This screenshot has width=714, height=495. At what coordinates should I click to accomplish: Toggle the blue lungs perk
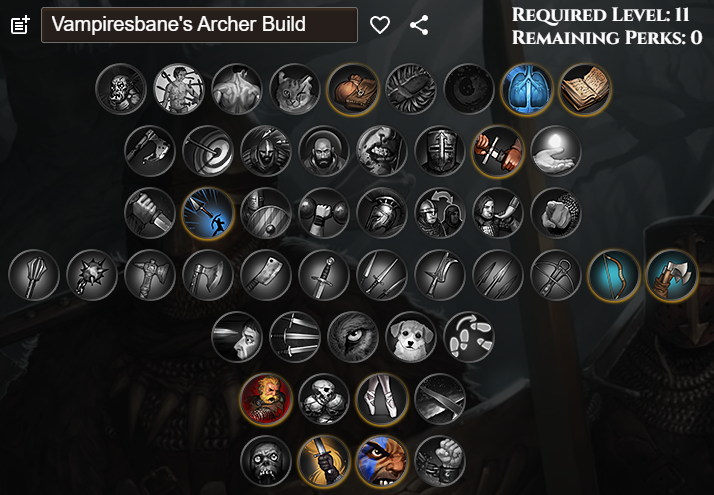pyautogui.click(x=527, y=89)
